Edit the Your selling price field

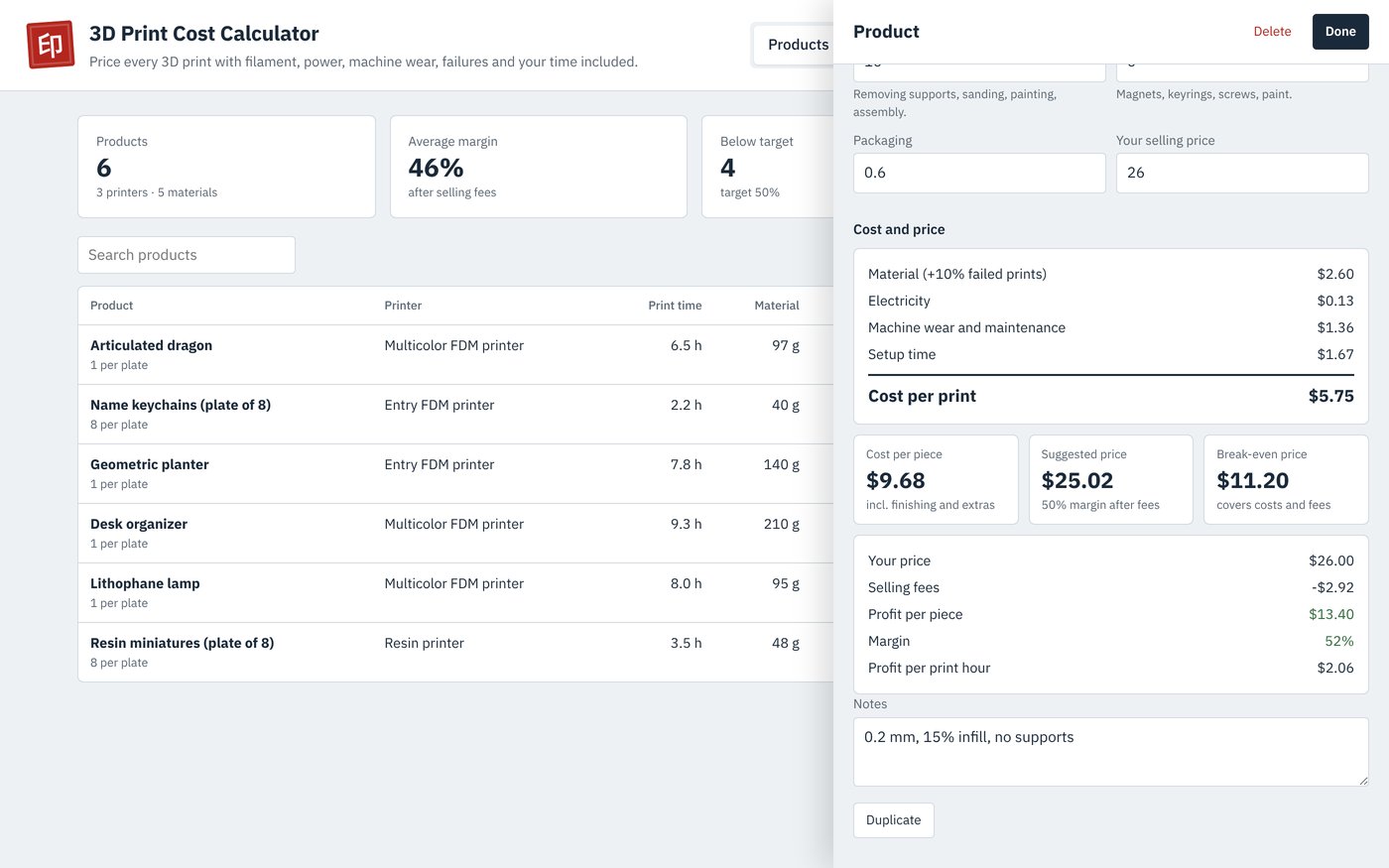(x=1242, y=173)
